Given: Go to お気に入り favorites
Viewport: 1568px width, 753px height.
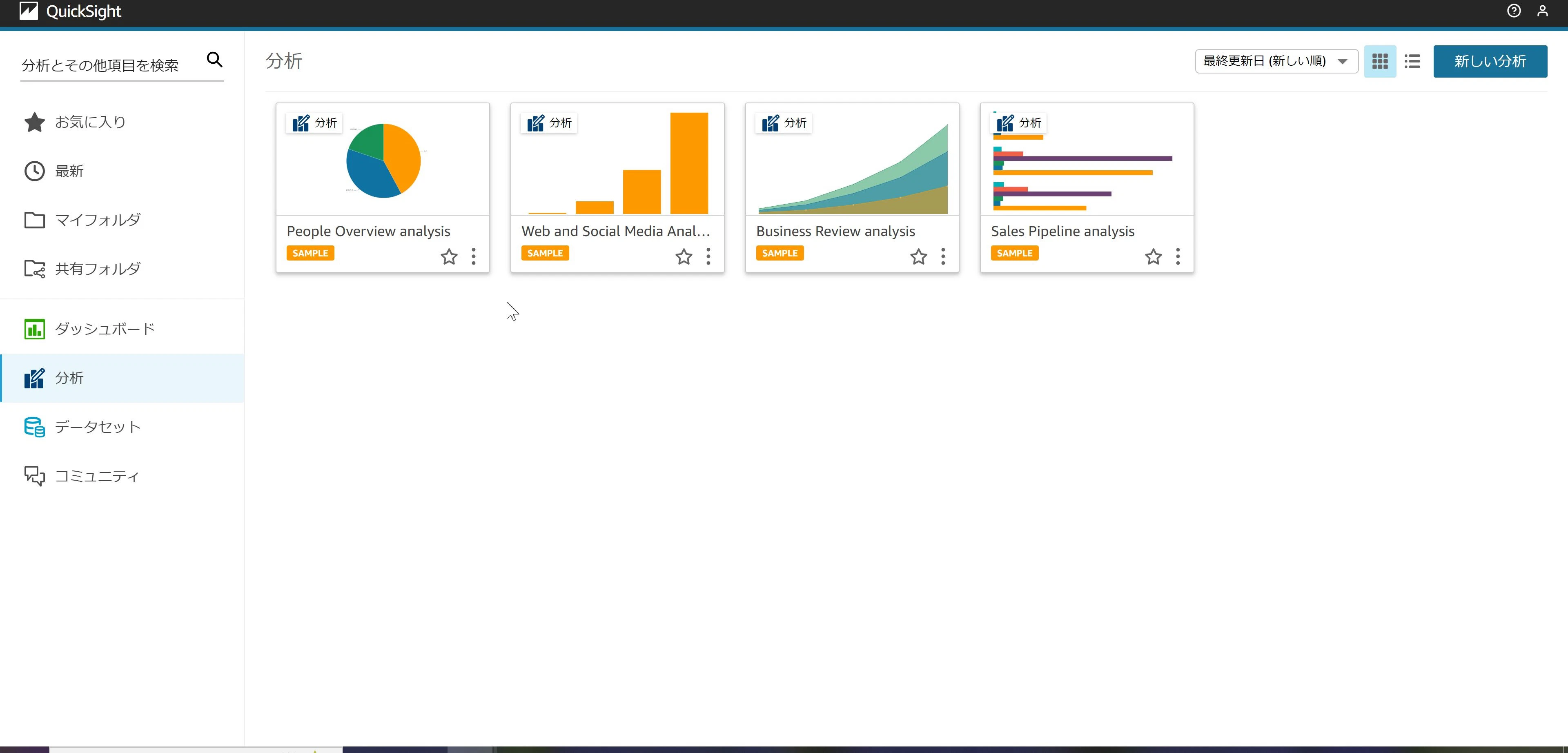Looking at the screenshot, I should pos(122,122).
